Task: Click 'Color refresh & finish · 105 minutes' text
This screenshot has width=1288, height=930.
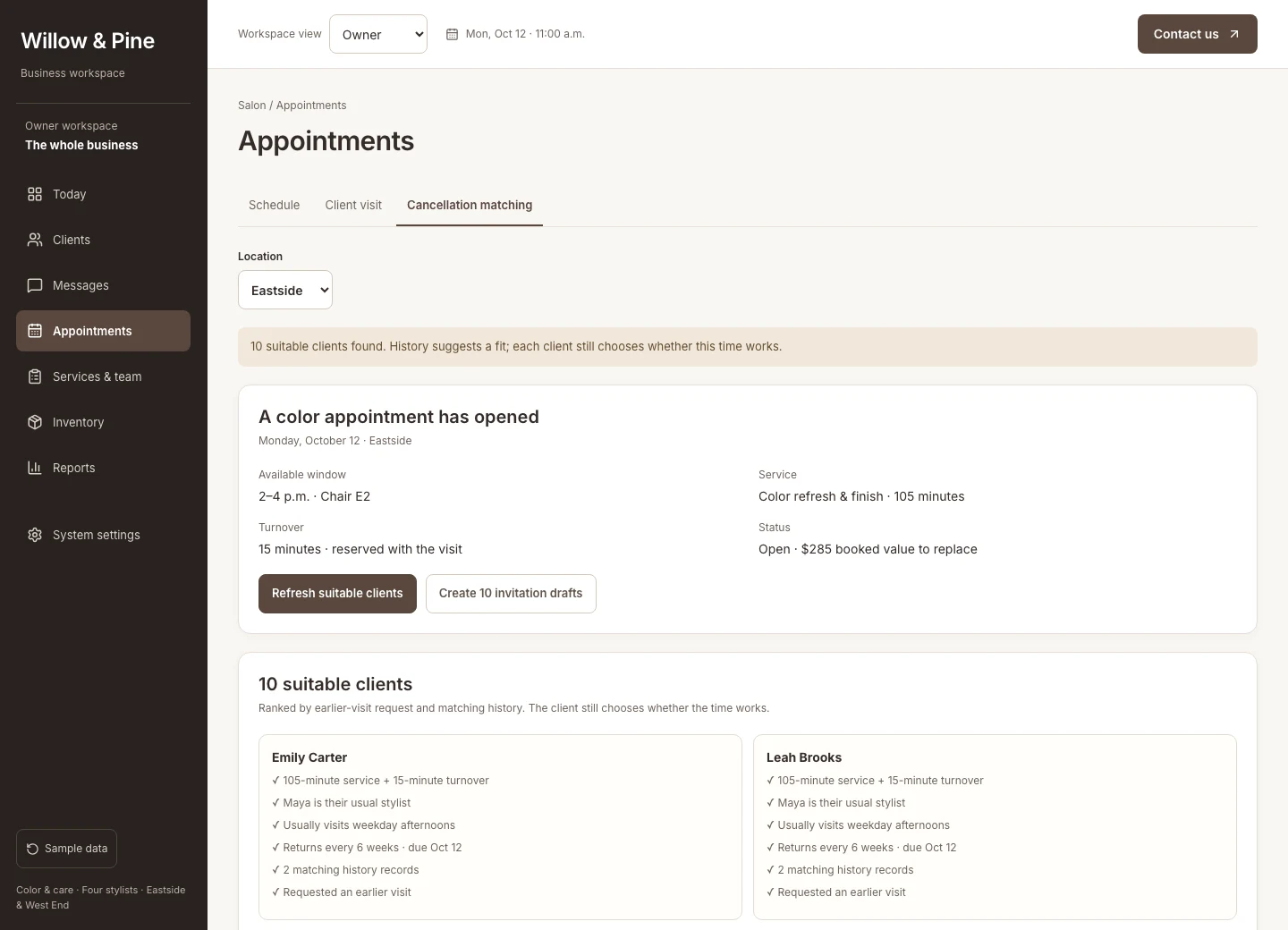Action: [x=861, y=496]
